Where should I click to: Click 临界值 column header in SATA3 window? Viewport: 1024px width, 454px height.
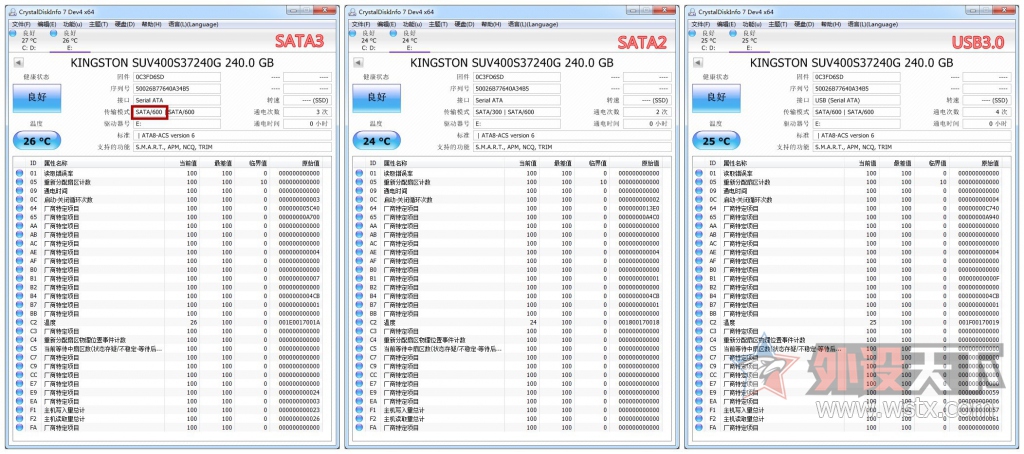[x=257, y=163]
